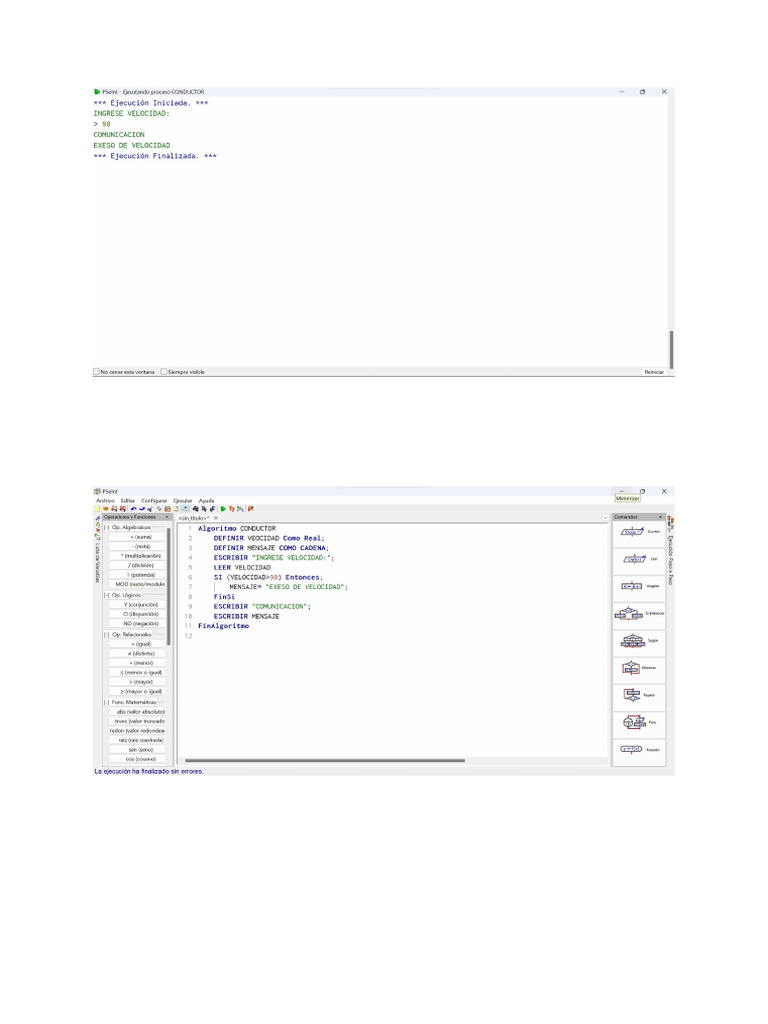This screenshot has height=1024, width=768.
Task: Click the 'Algoritmo CONDUCTOR' code line
Action: click(x=237, y=528)
